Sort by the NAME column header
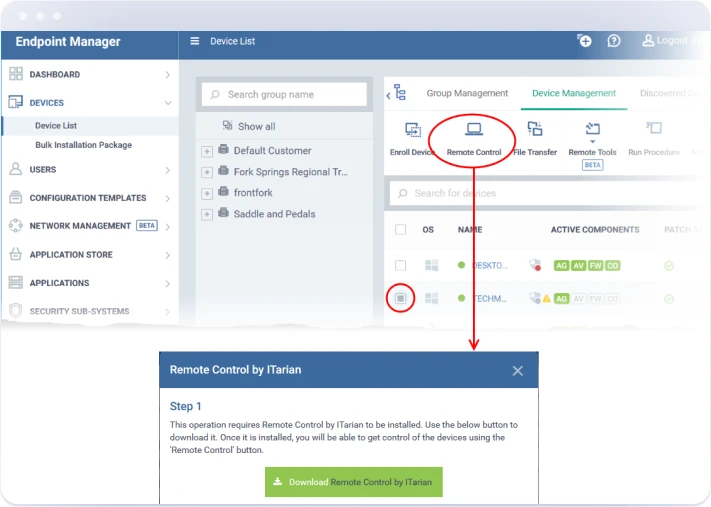 tap(470, 229)
